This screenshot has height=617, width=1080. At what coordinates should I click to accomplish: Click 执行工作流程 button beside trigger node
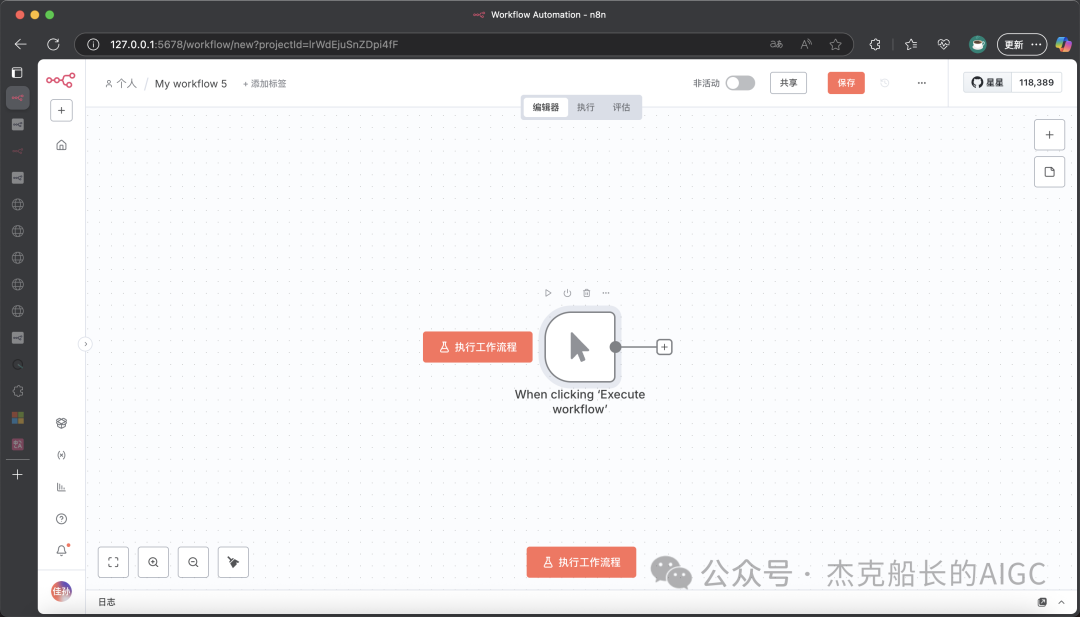point(477,347)
